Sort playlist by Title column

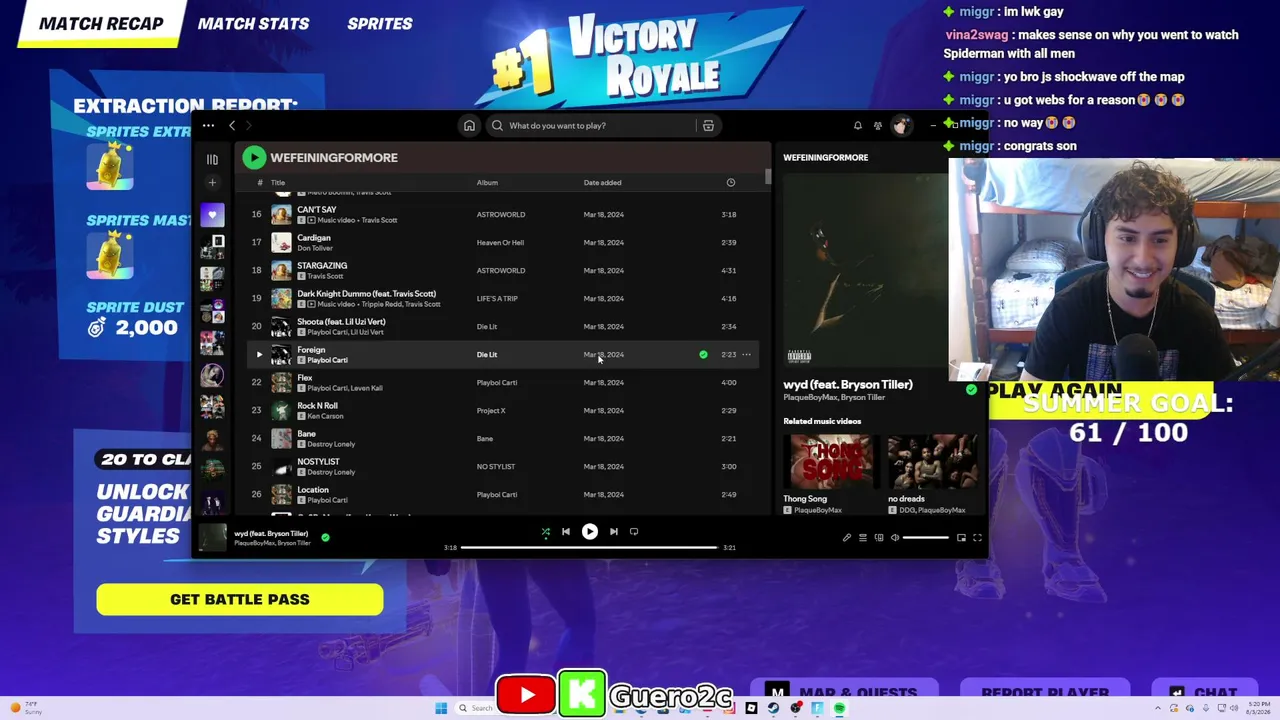(278, 183)
